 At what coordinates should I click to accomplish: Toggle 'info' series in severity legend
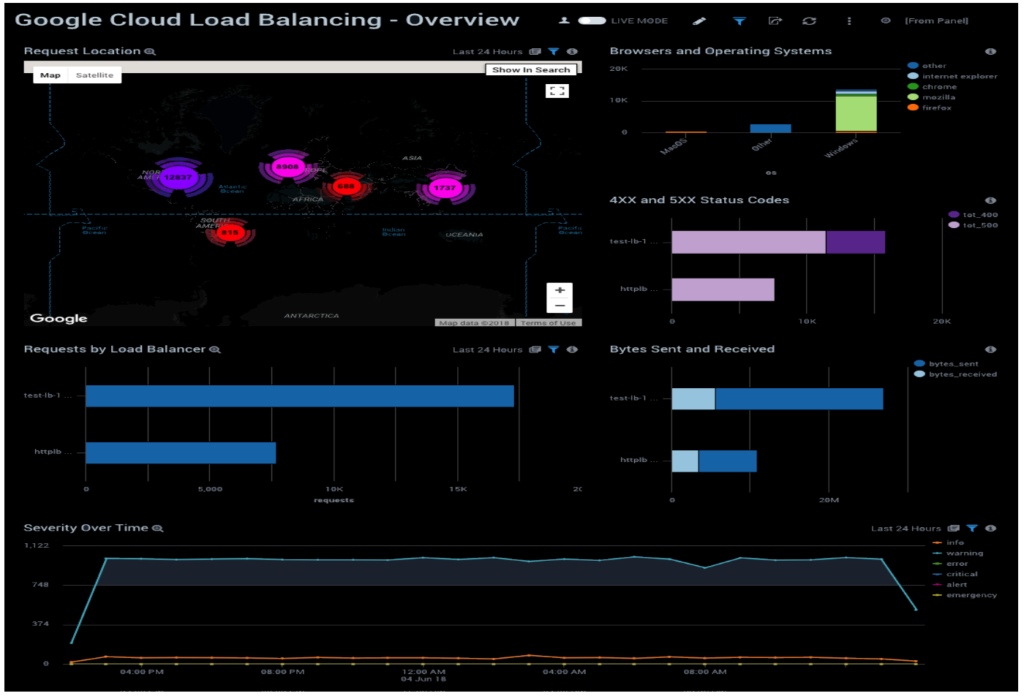[x=948, y=543]
